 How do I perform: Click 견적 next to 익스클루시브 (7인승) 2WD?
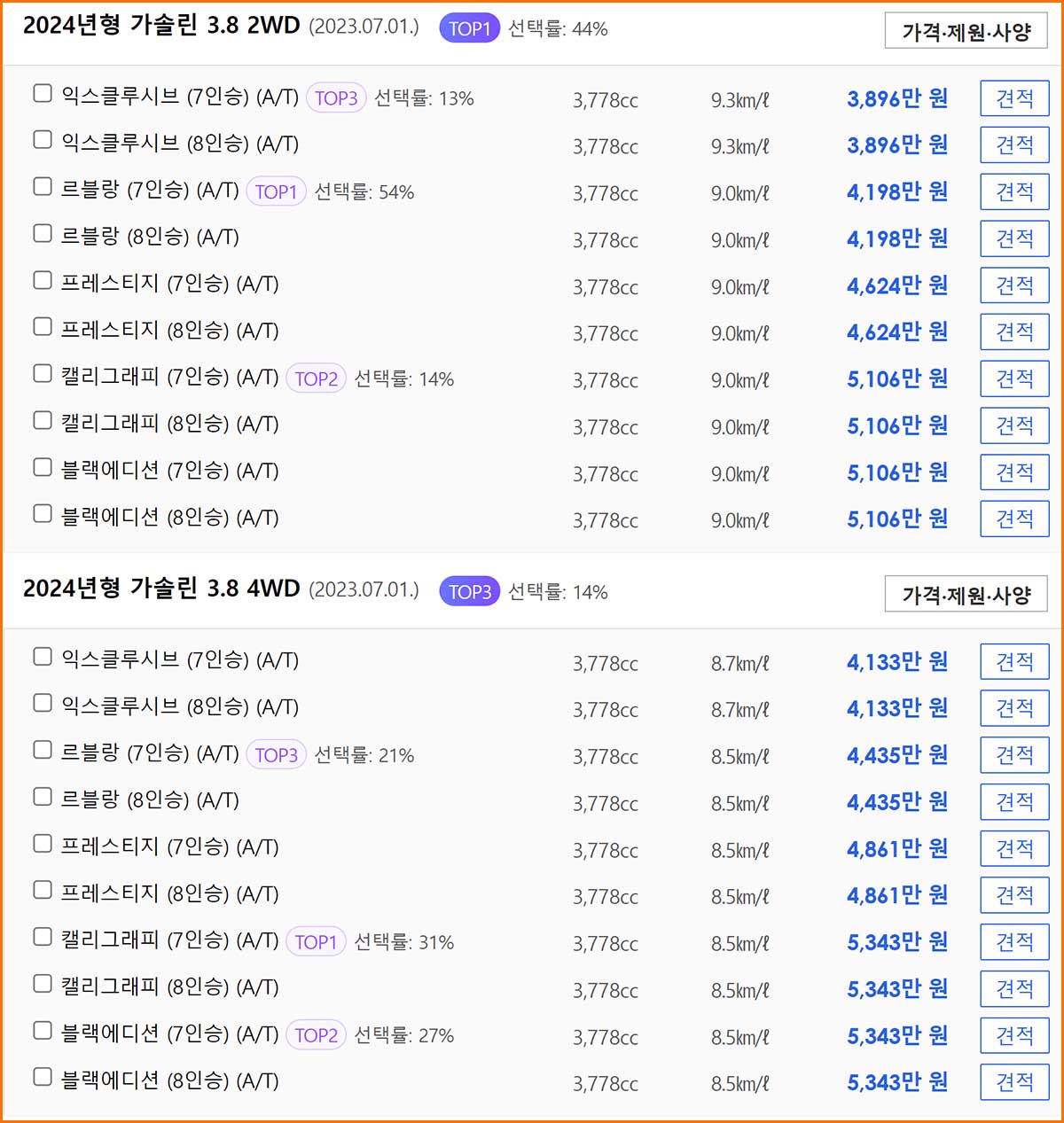(1013, 97)
